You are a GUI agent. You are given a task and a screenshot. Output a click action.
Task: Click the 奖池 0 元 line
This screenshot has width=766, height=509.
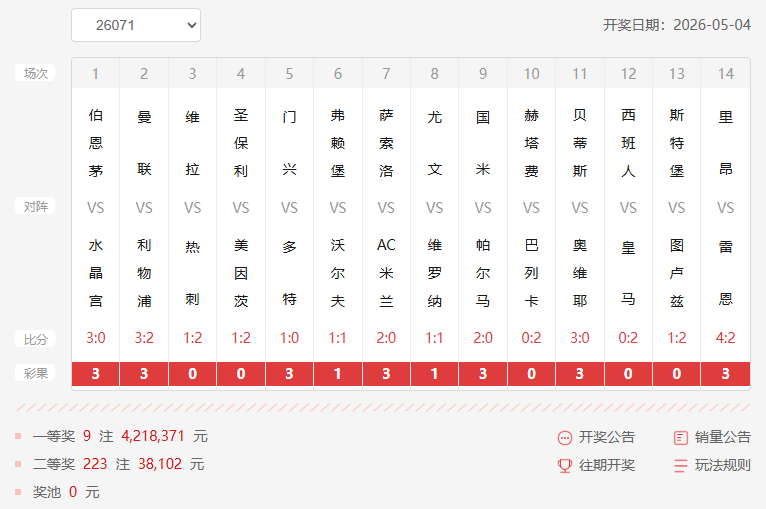pos(66,492)
